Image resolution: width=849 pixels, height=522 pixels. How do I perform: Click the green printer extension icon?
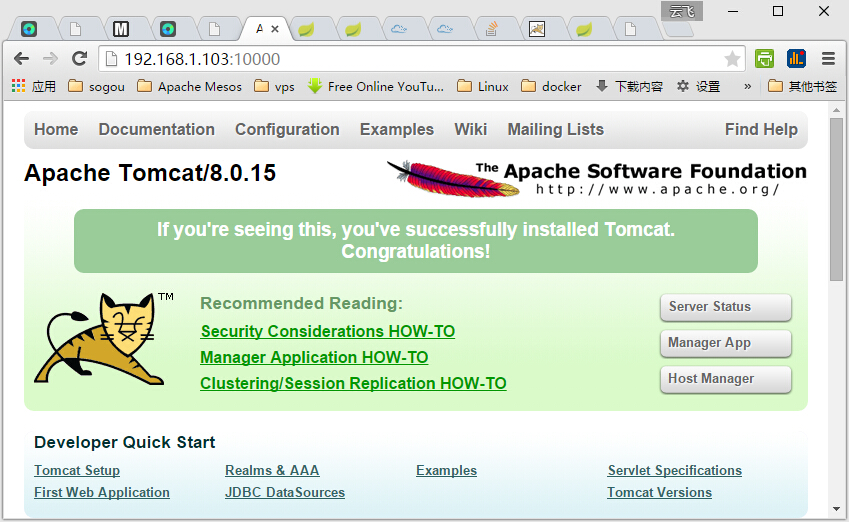[765, 58]
